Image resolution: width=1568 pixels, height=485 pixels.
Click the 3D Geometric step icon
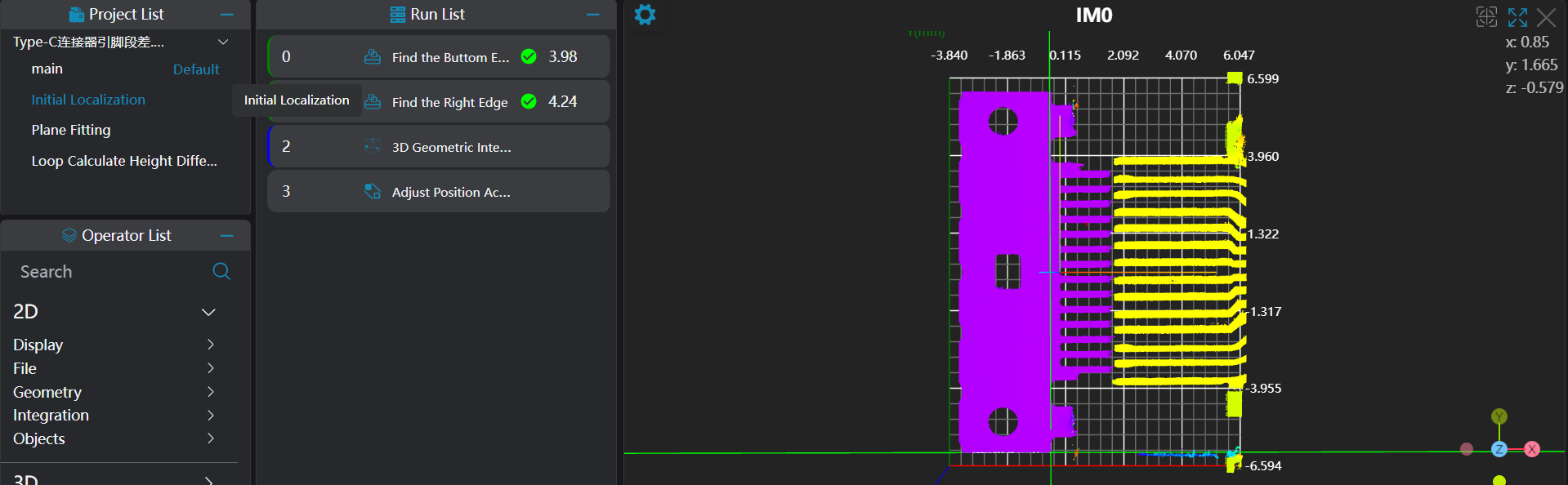(373, 147)
